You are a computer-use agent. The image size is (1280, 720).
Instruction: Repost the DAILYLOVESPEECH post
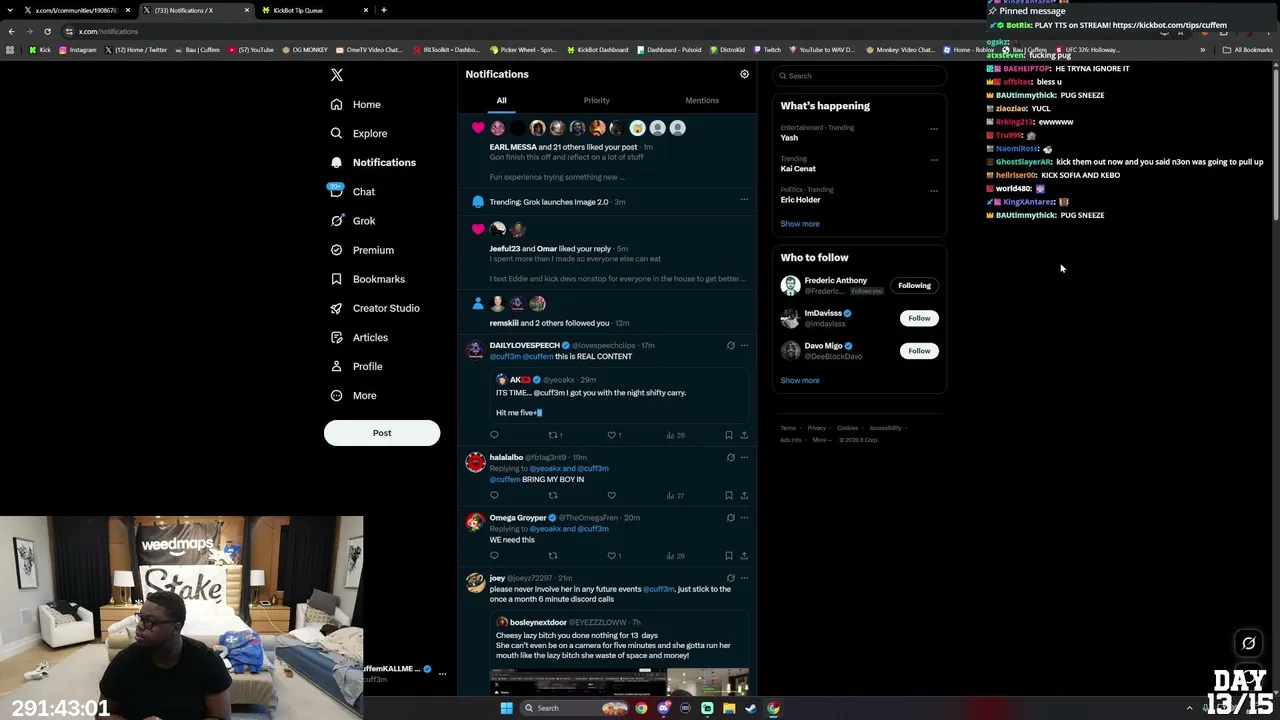click(553, 435)
